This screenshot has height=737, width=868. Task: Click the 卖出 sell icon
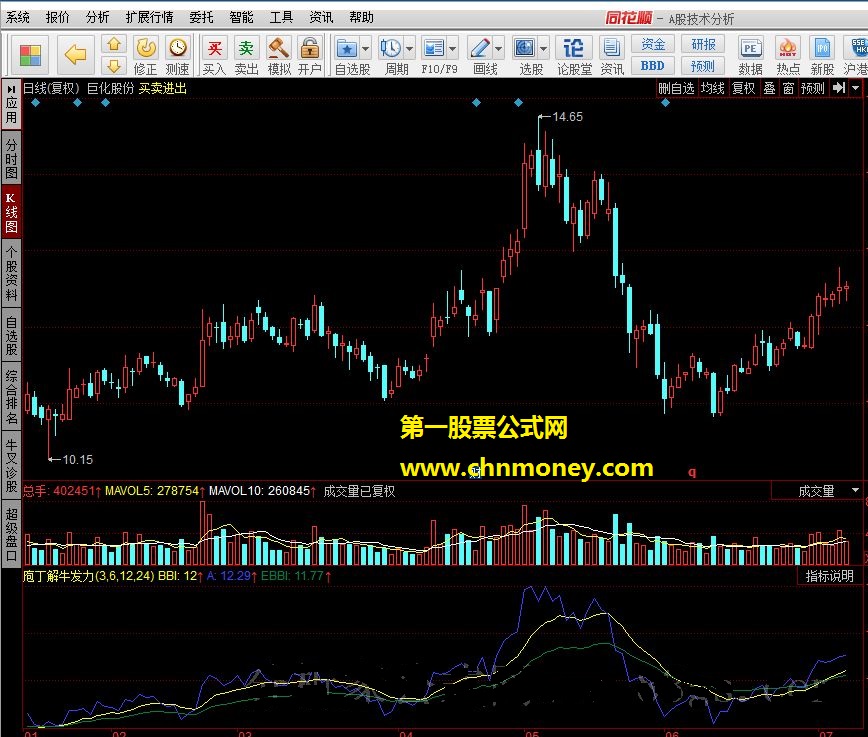[x=246, y=48]
